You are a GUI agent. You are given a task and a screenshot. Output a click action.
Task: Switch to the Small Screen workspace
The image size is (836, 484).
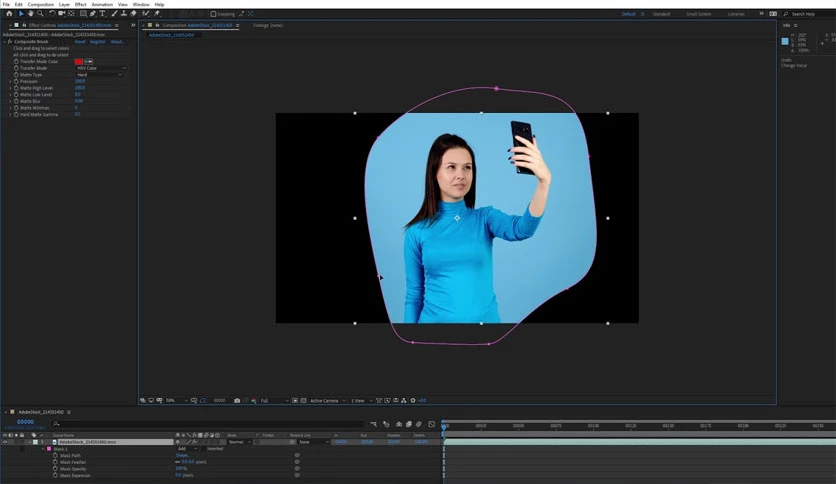point(698,14)
